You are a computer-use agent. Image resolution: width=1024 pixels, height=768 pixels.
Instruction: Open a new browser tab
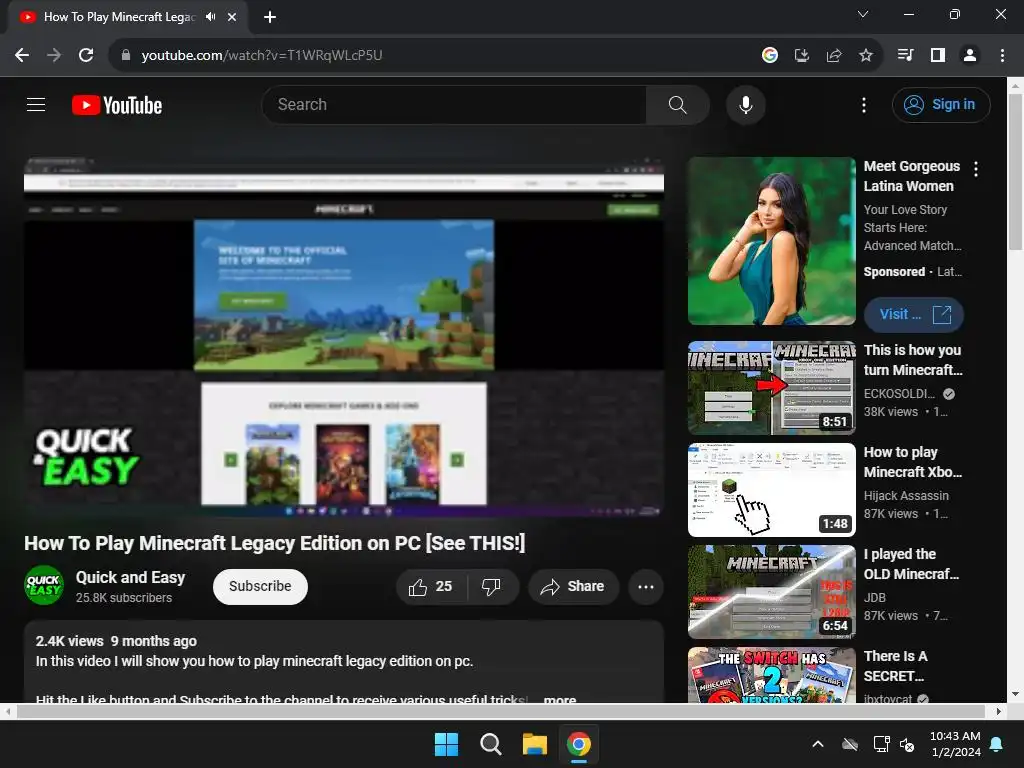[270, 17]
